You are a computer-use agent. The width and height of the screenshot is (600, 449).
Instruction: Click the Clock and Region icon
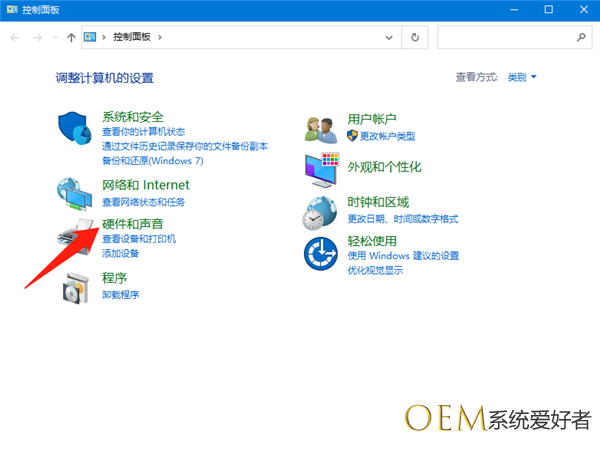click(322, 212)
